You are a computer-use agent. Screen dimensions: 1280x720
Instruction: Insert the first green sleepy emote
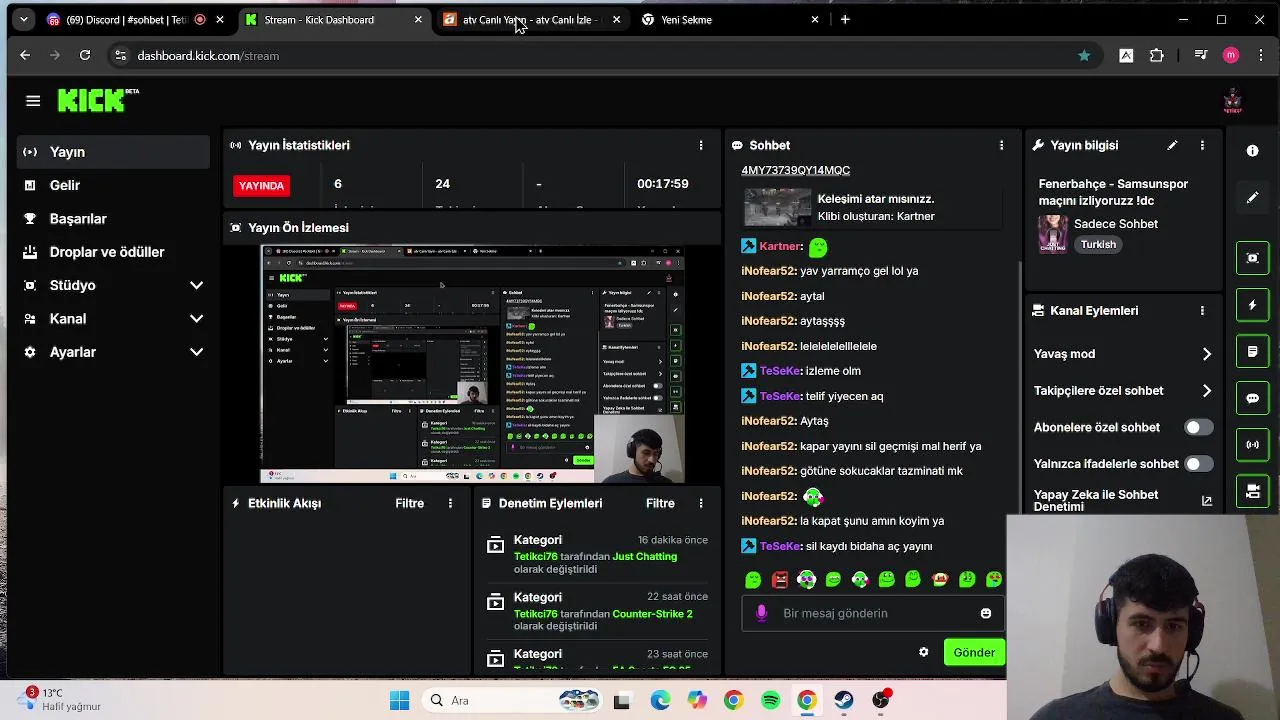pyautogui.click(x=753, y=579)
